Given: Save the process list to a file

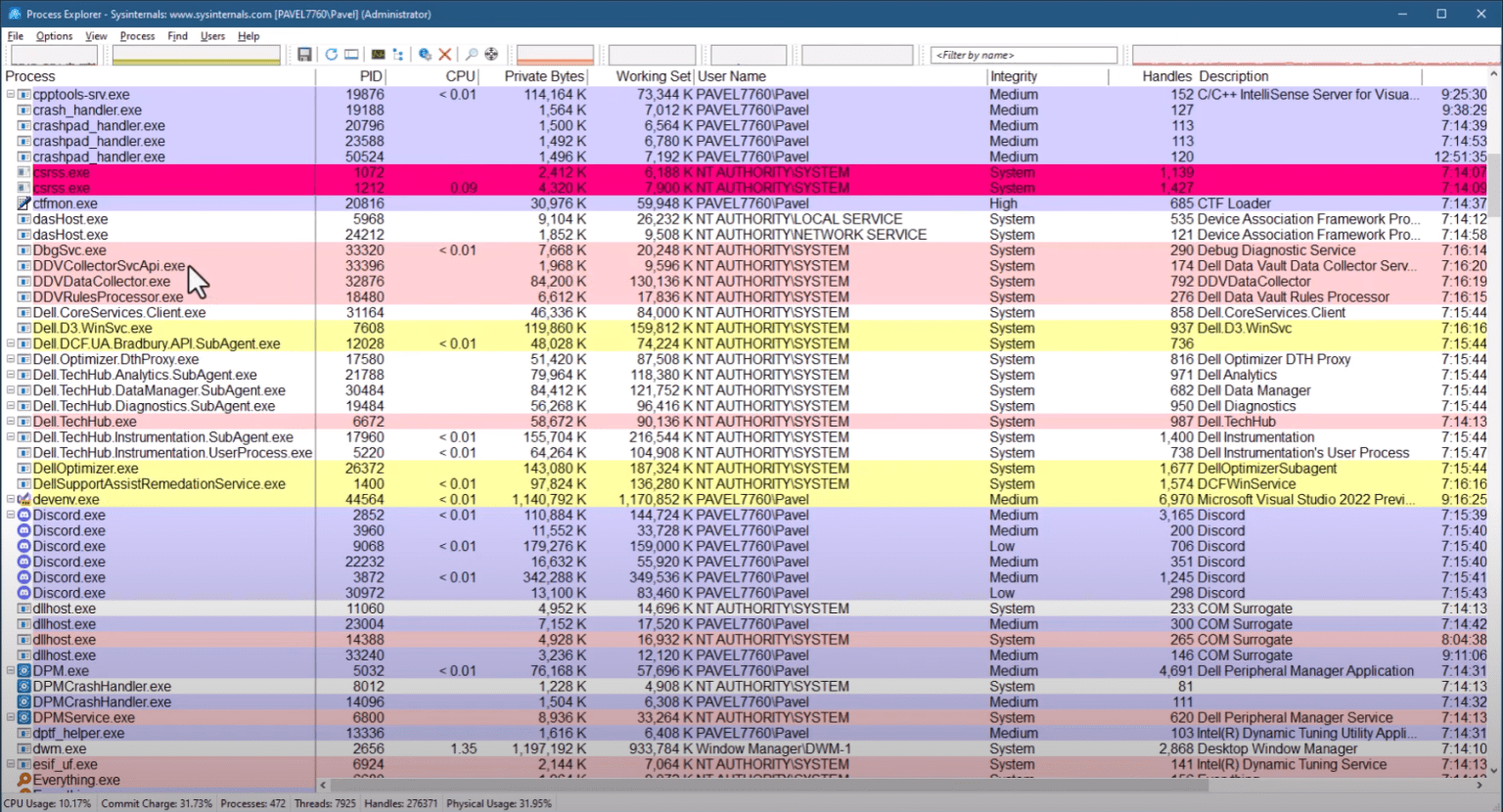Looking at the screenshot, I should point(304,54).
